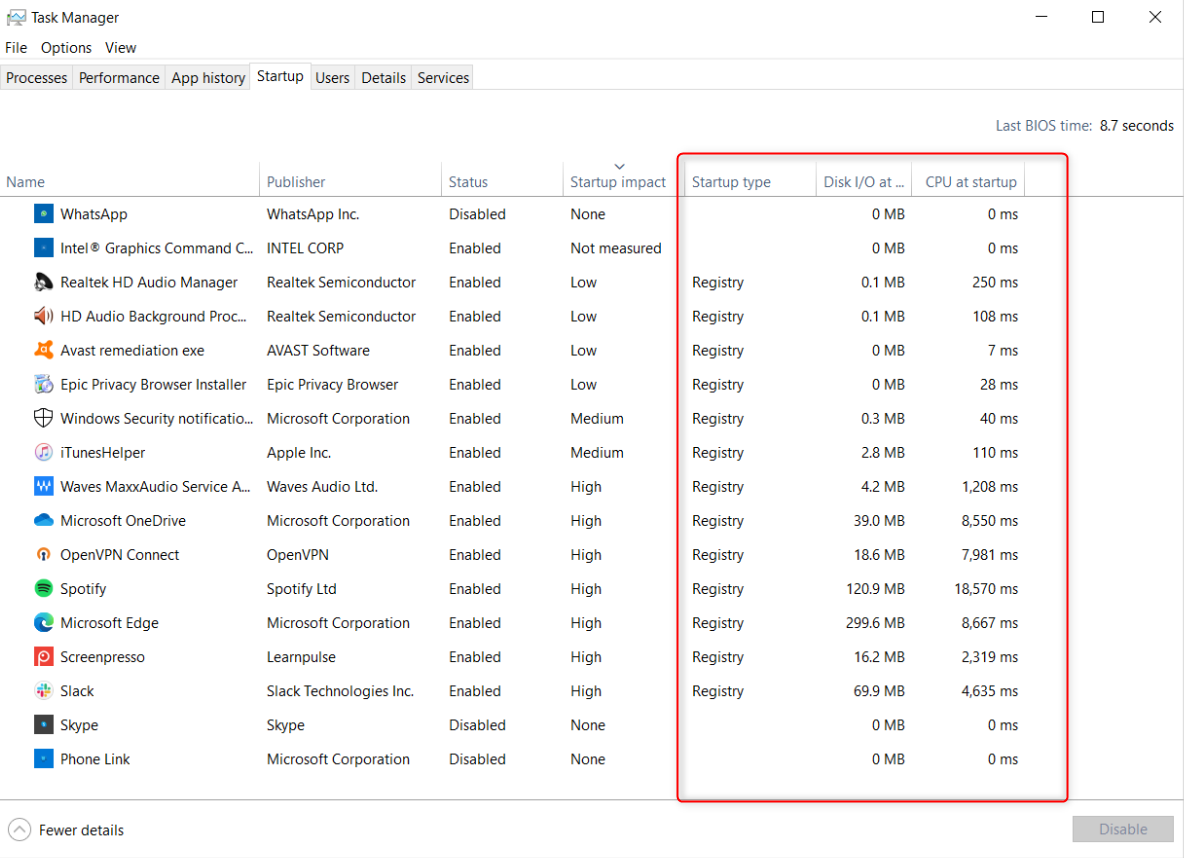
Task: Click the 69.9 MB disk I/O value
Action: (879, 690)
